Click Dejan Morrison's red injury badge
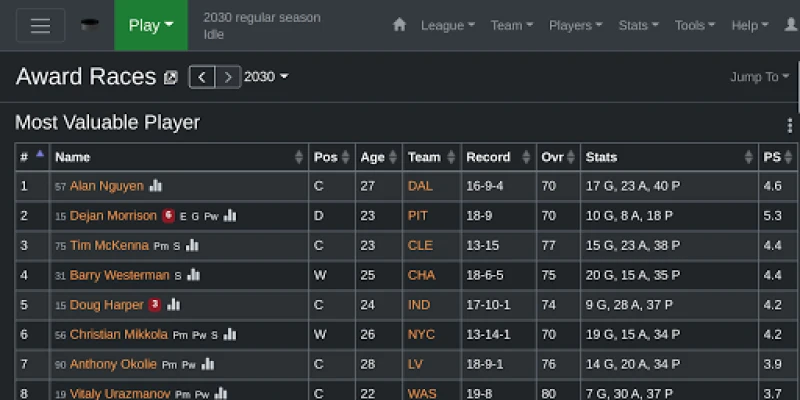 168,216
